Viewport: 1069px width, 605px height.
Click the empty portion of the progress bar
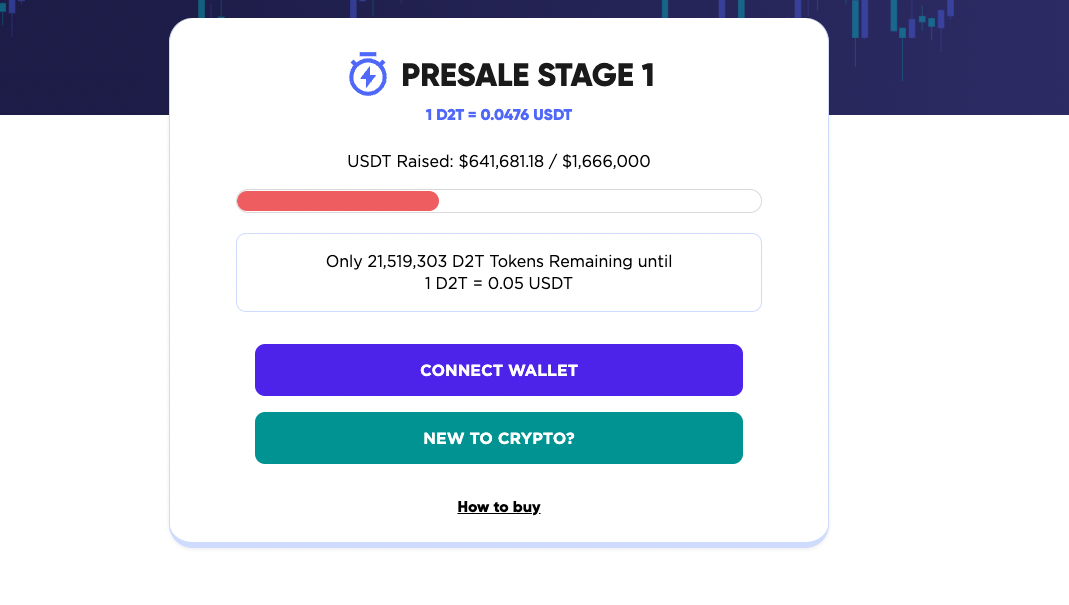(x=600, y=200)
